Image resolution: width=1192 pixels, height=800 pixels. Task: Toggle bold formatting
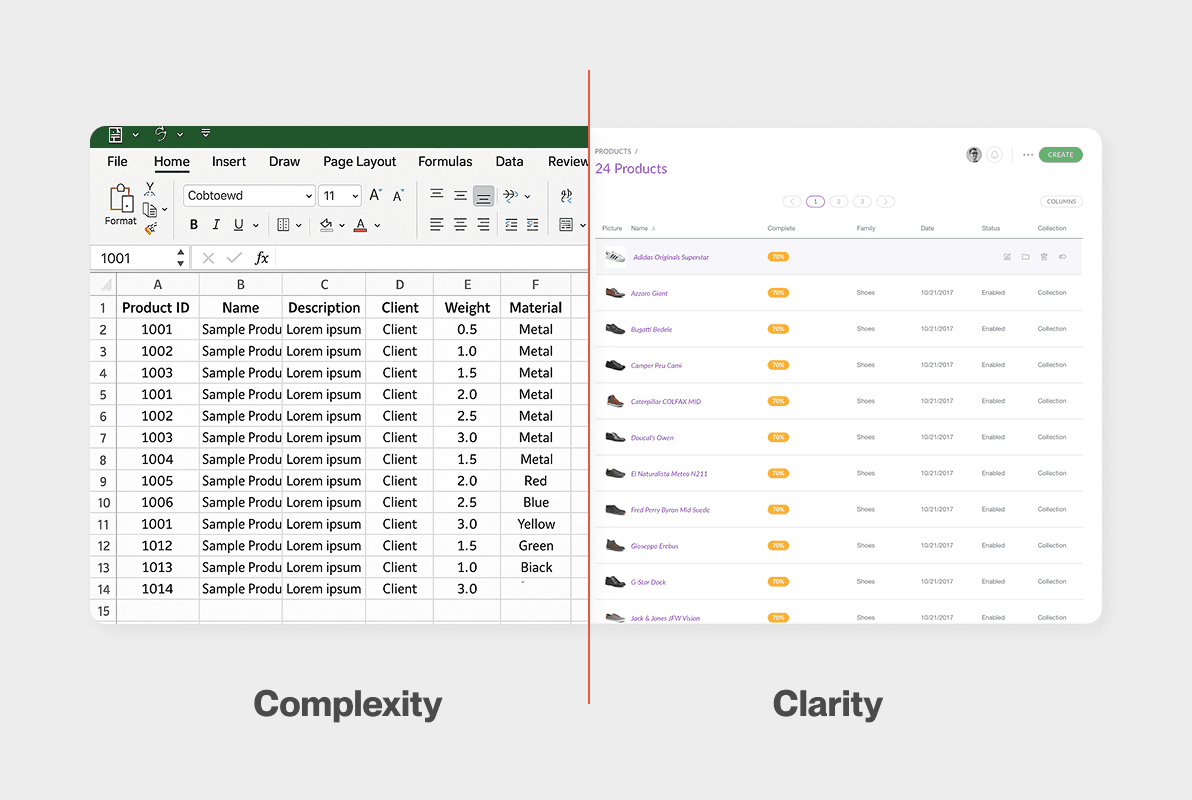194,225
